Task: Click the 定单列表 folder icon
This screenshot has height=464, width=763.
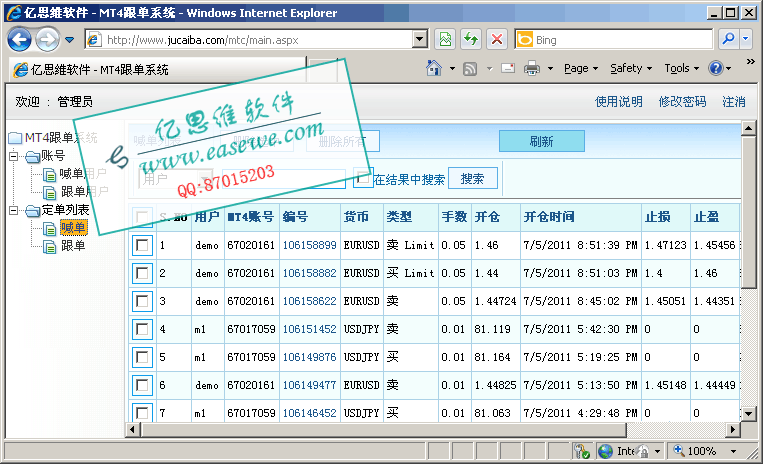Action: point(33,211)
